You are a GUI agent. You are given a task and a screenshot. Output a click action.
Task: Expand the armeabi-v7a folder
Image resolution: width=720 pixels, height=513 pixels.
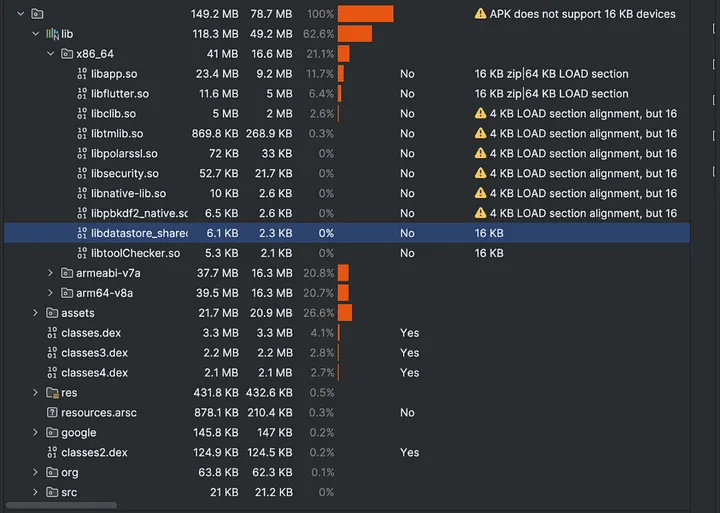(51, 273)
